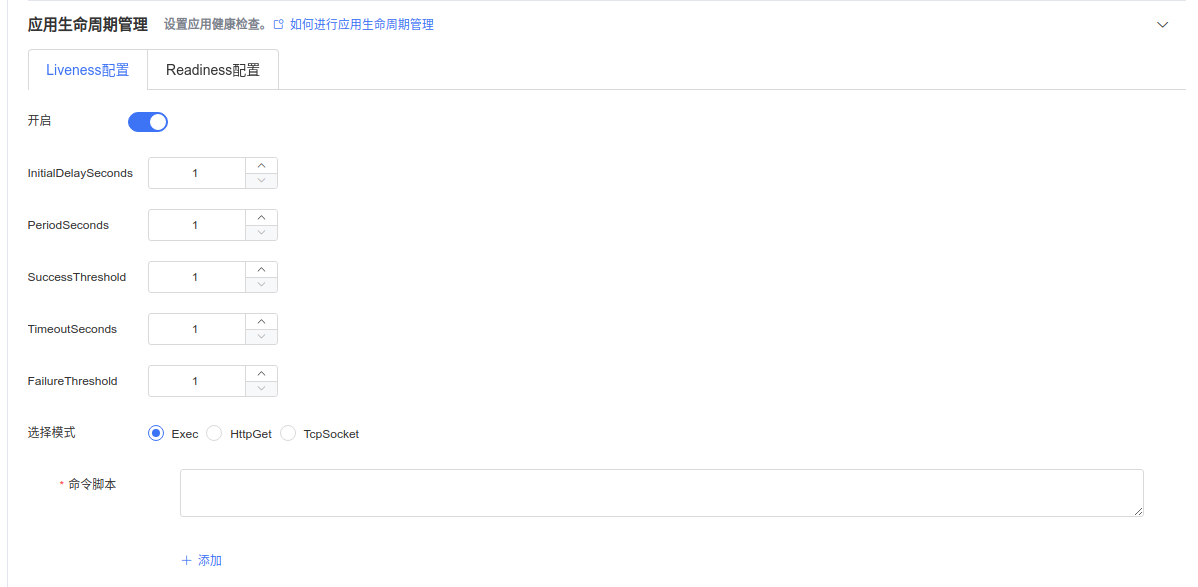The width and height of the screenshot is (1198, 587).
Task: Switch to the Liveness配置 tab
Action: tap(87, 70)
